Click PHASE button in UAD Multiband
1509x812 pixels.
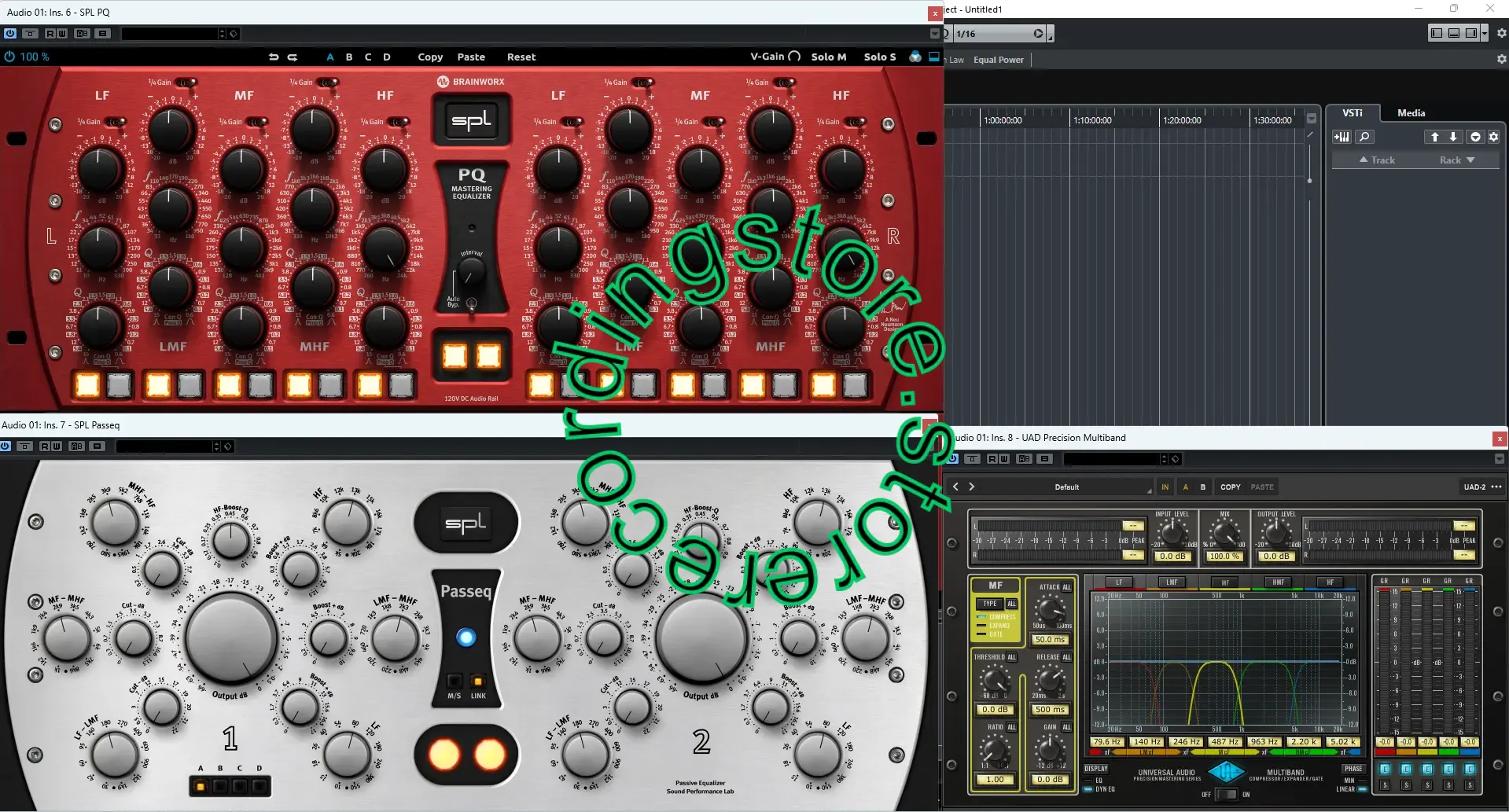point(1353,769)
